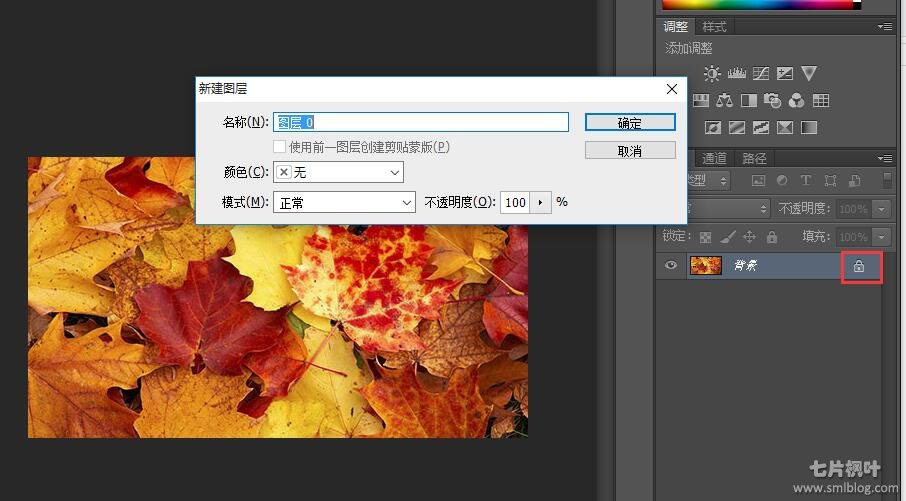The image size is (906, 501).
Task: Add a Photo Filter adjustment (camera icon)
Action: coord(772,100)
